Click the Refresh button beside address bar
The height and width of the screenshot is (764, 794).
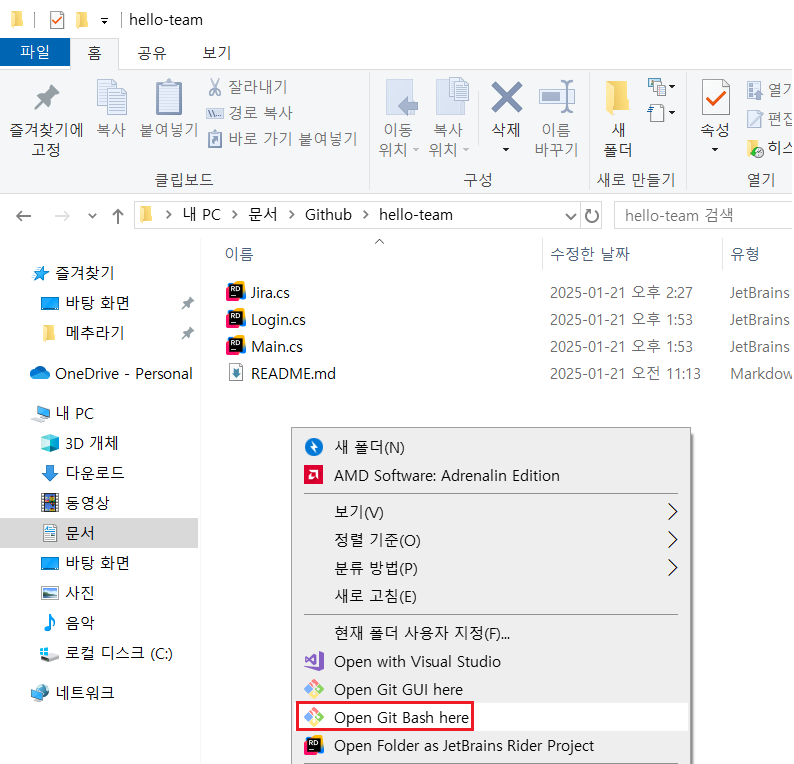coord(591,216)
